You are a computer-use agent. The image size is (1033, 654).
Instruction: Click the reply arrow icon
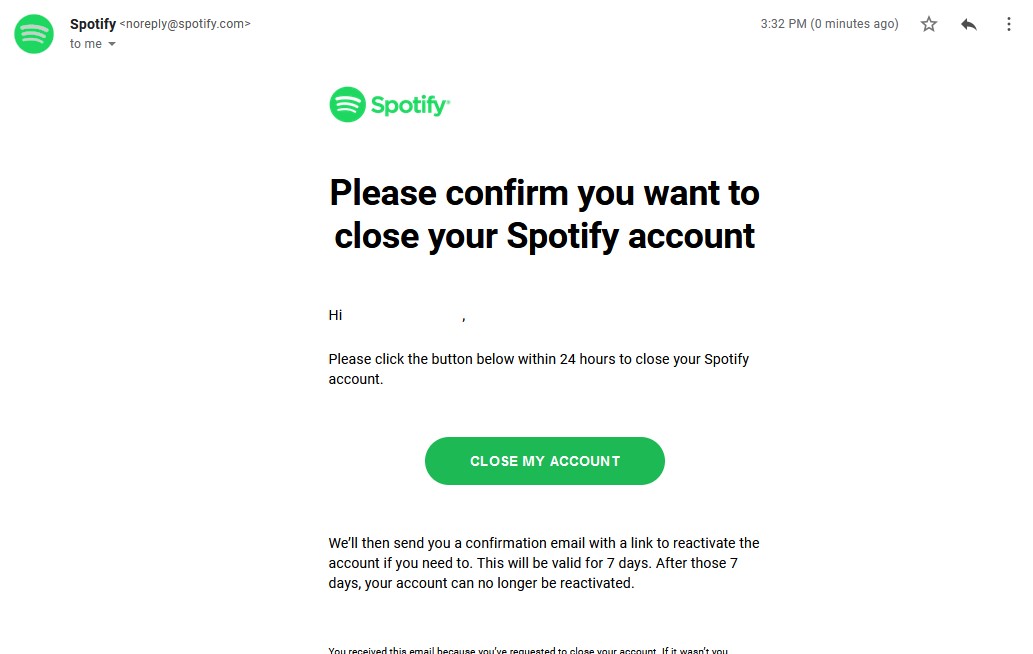pos(968,24)
